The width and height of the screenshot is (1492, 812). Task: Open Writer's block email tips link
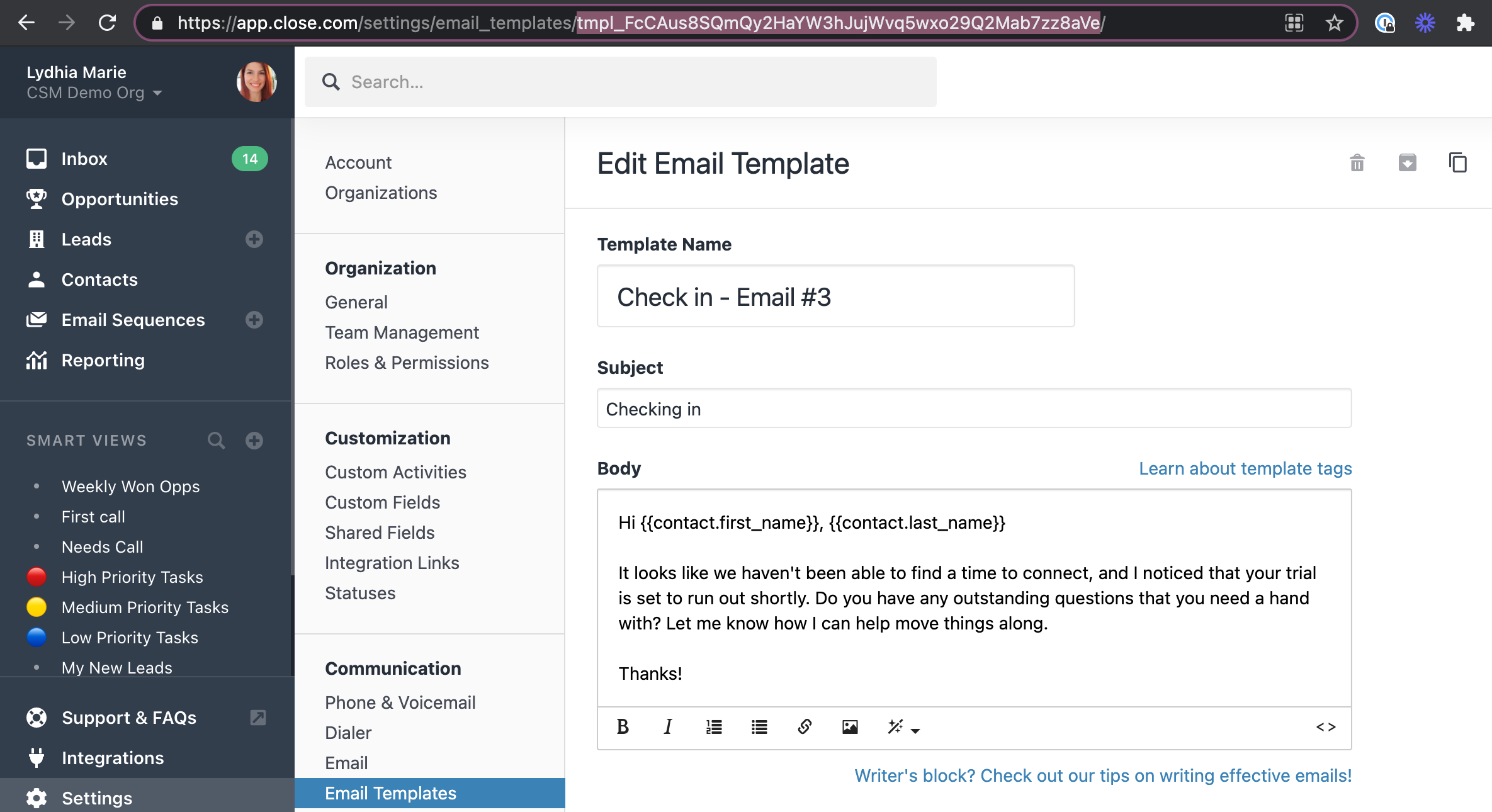1103,775
